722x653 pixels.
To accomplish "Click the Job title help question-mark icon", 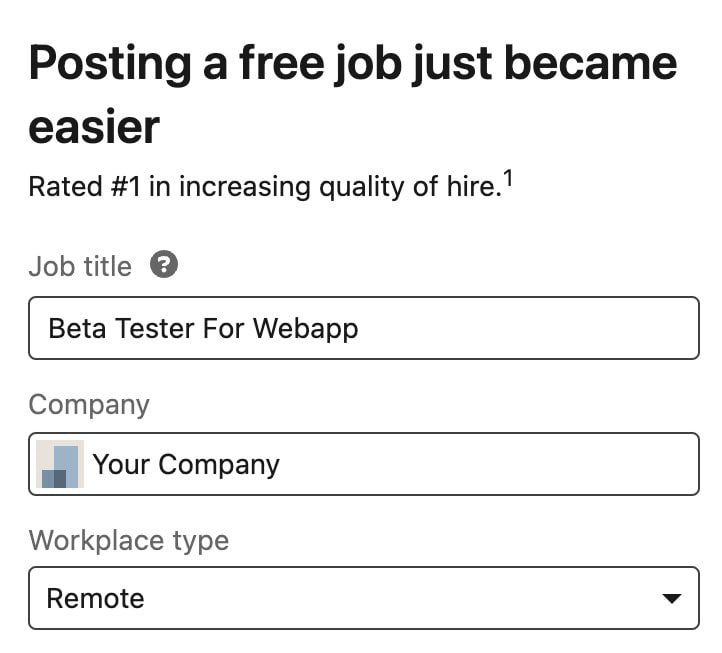I will (164, 264).
